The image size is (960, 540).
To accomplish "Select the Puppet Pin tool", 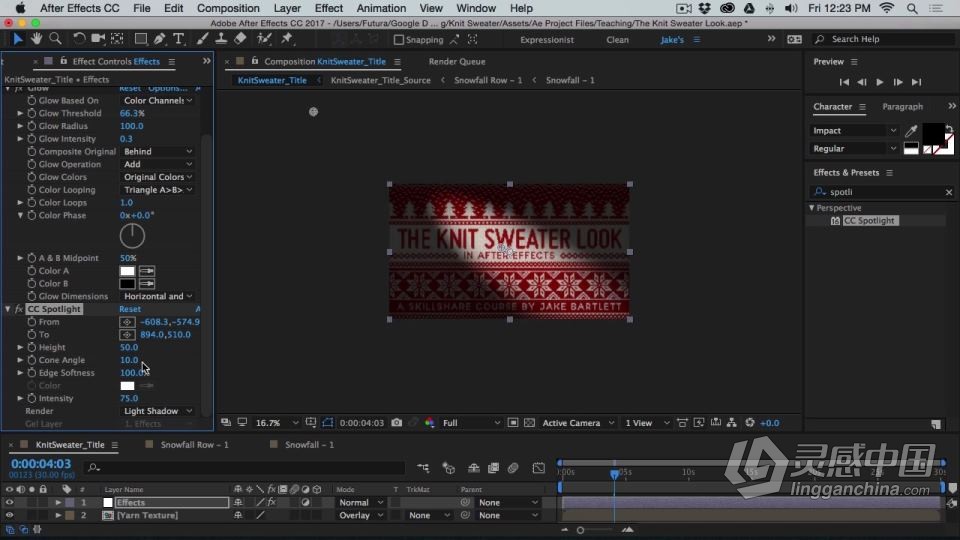I will tap(287, 39).
